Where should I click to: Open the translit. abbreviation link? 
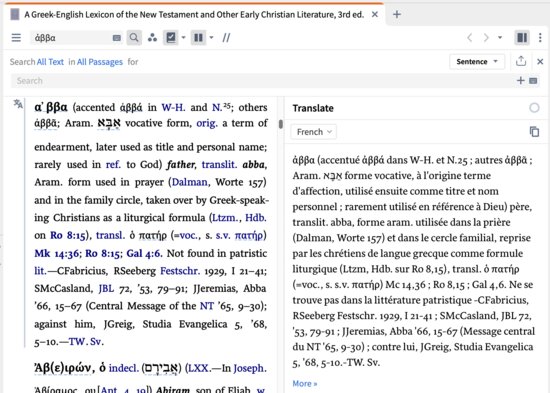point(220,165)
